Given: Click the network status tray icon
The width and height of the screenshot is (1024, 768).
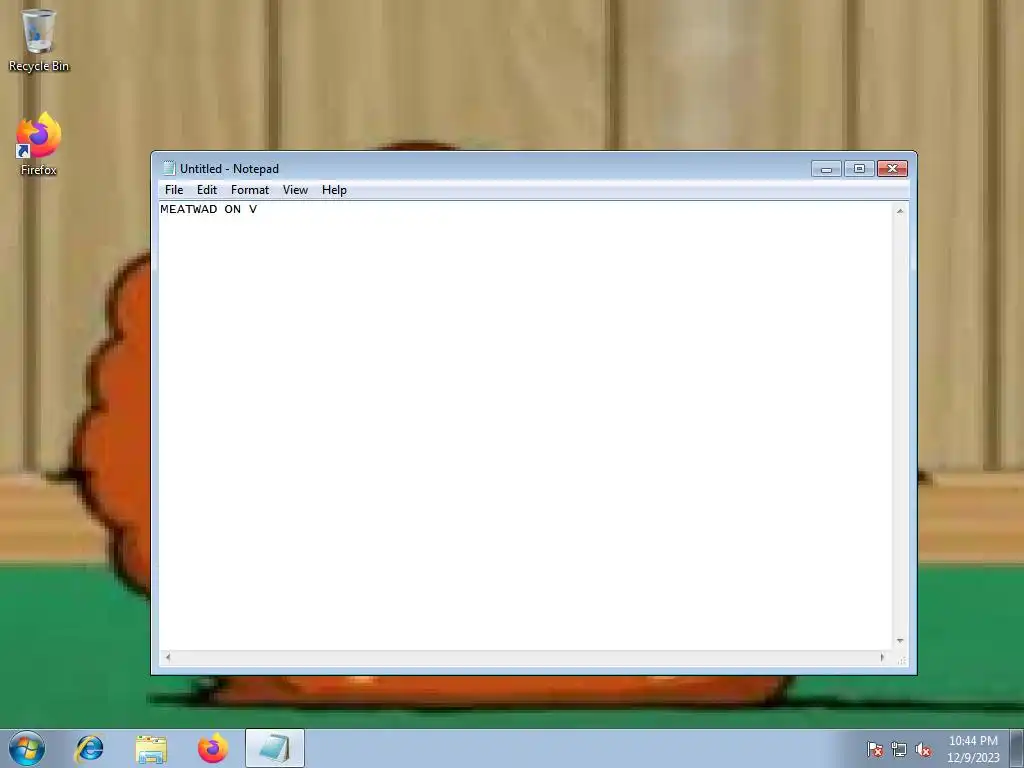Looking at the screenshot, I should pos(899,750).
